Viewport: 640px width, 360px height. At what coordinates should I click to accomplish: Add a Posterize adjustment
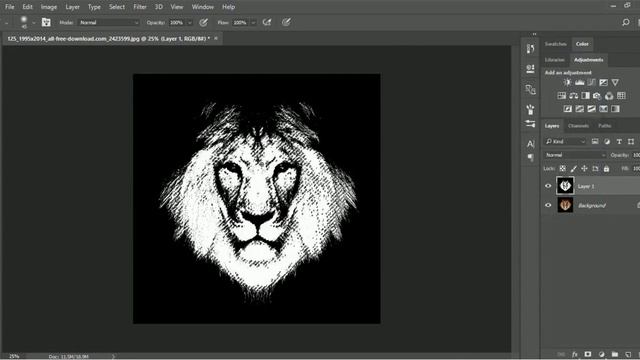click(x=580, y=109)
